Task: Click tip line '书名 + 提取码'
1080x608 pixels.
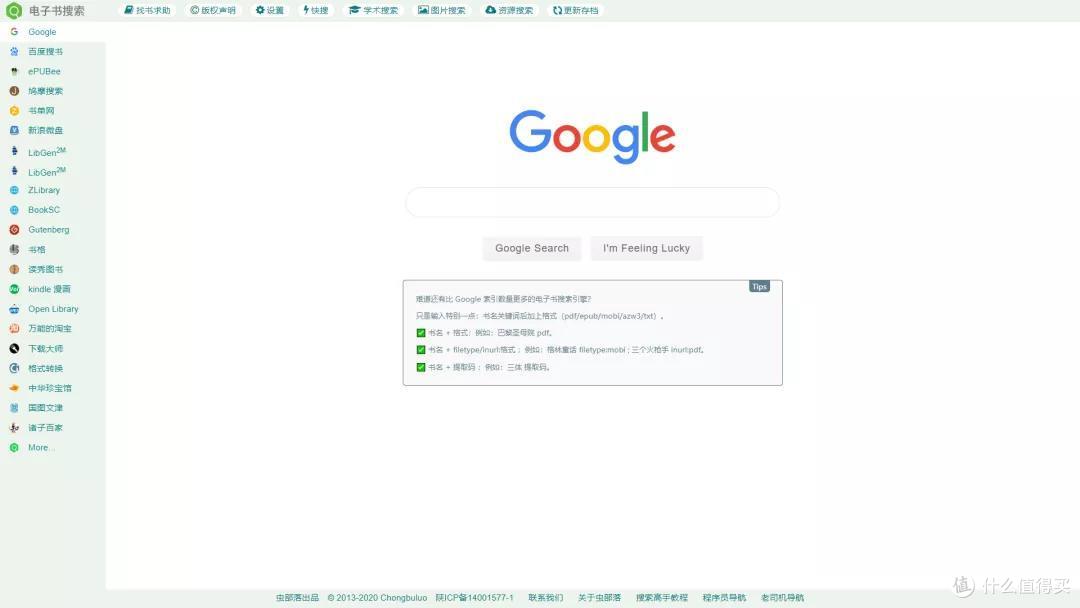Action: coord(483,367)
